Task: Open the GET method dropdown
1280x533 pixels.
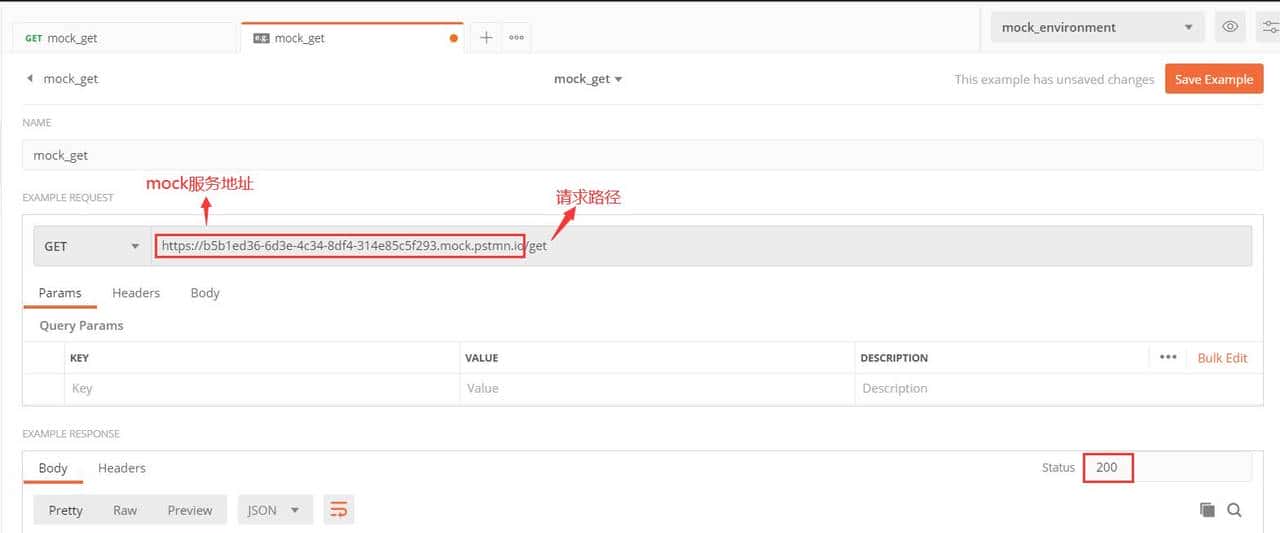Action: click(x=92, y=246)
